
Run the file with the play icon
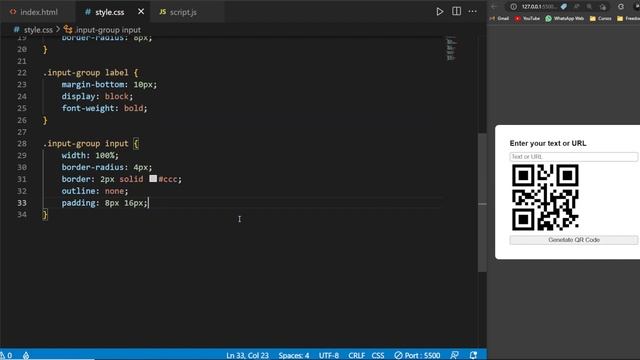pos(440,11)
